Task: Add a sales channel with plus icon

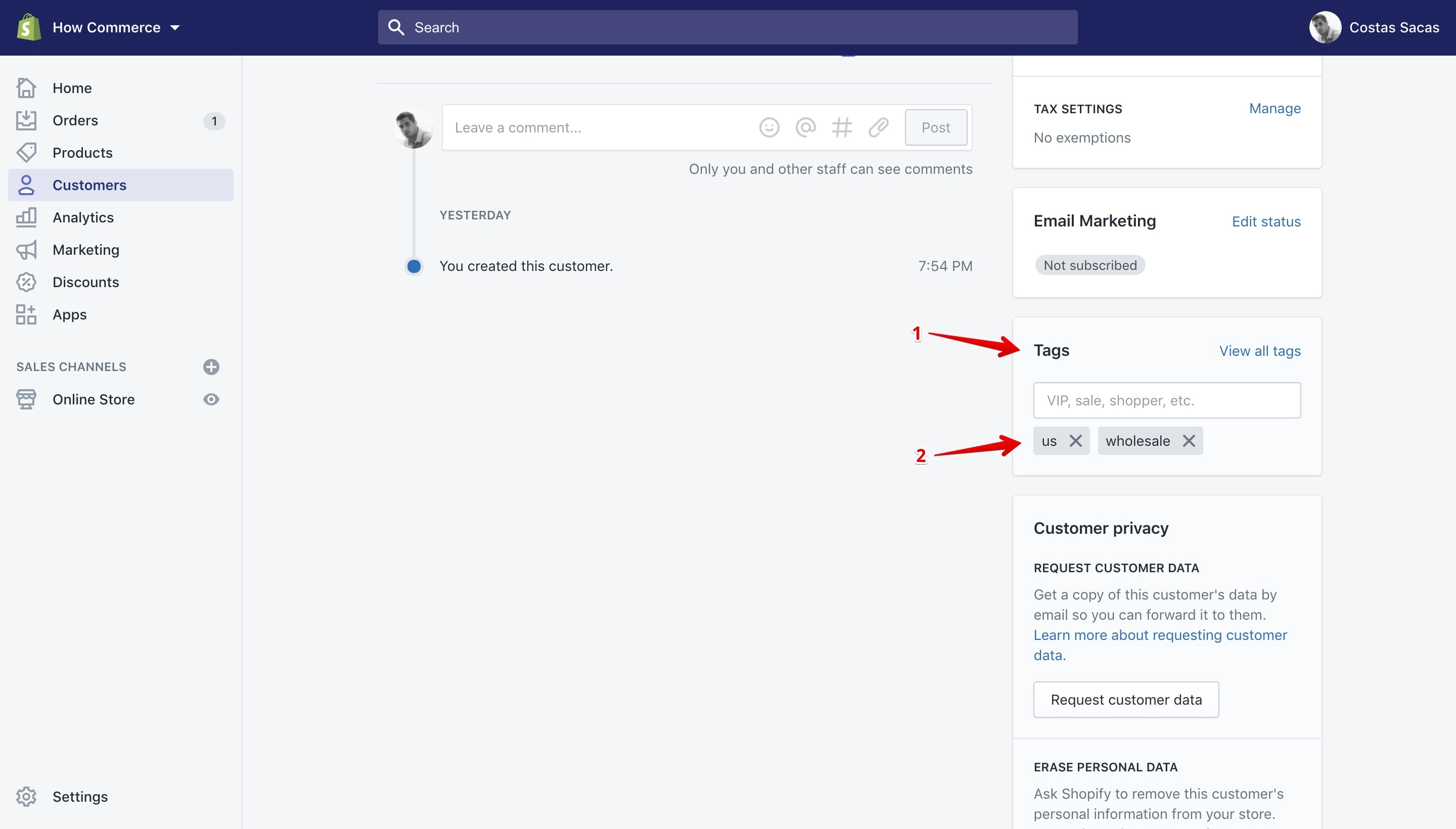Action: point(211,367)
